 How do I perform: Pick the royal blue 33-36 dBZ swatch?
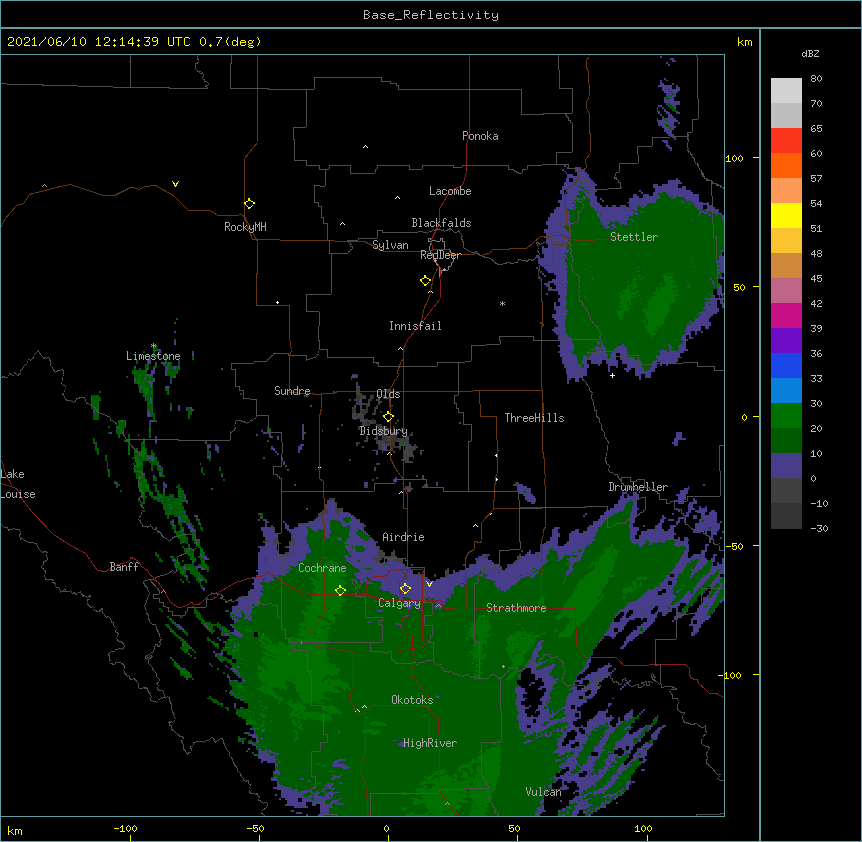click(x=786, y=365)
